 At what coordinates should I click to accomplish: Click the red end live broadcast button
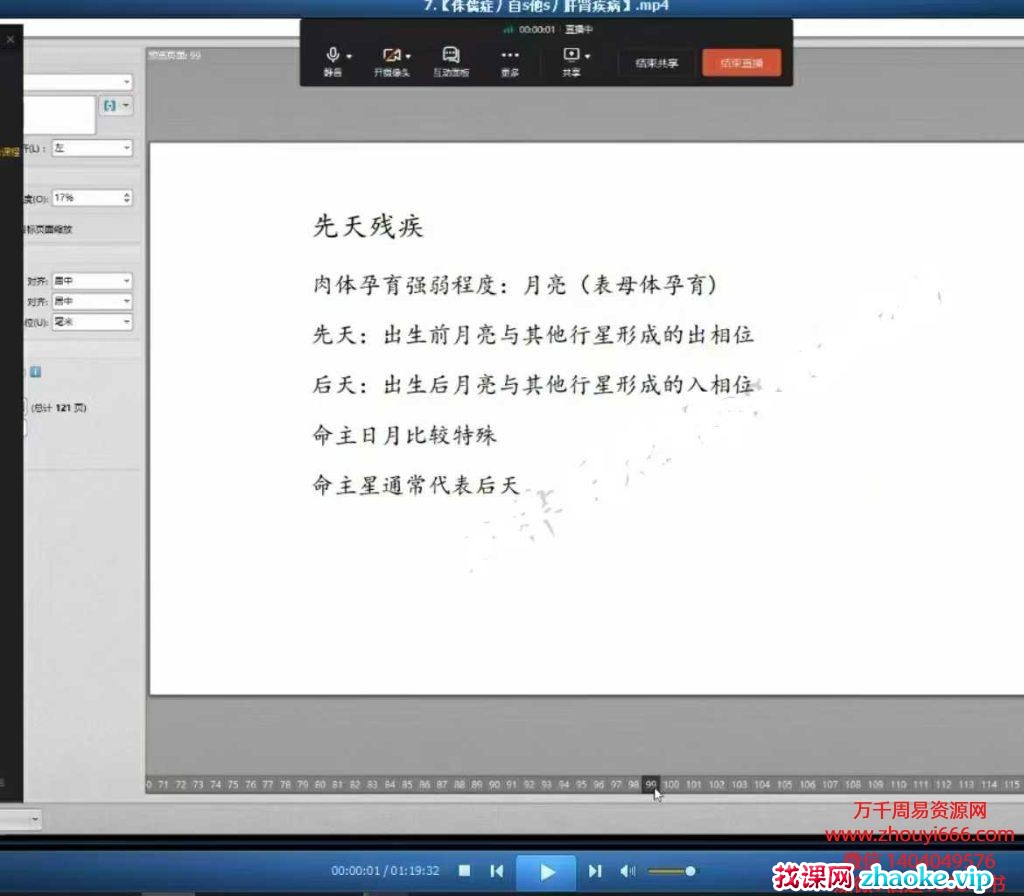[x=741, y=63]
